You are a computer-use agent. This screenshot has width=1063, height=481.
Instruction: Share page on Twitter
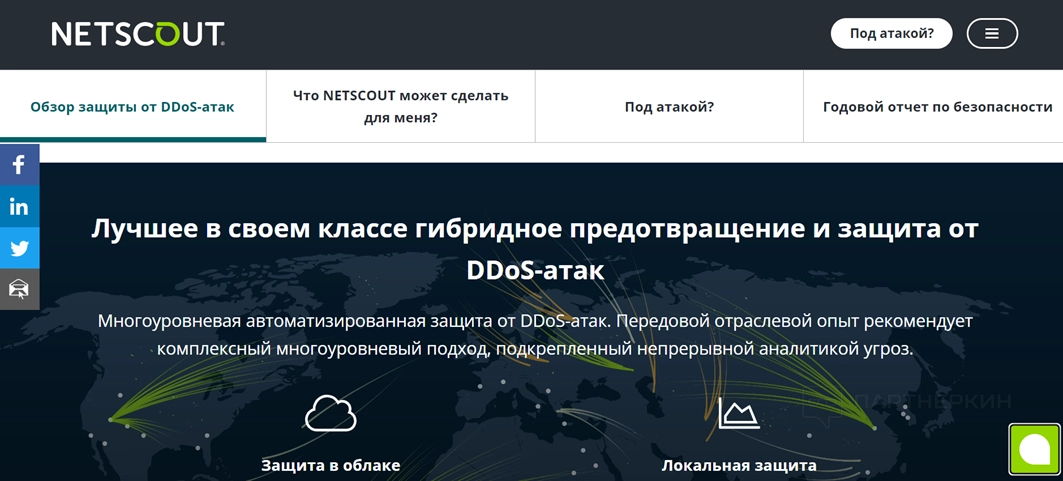20,248
